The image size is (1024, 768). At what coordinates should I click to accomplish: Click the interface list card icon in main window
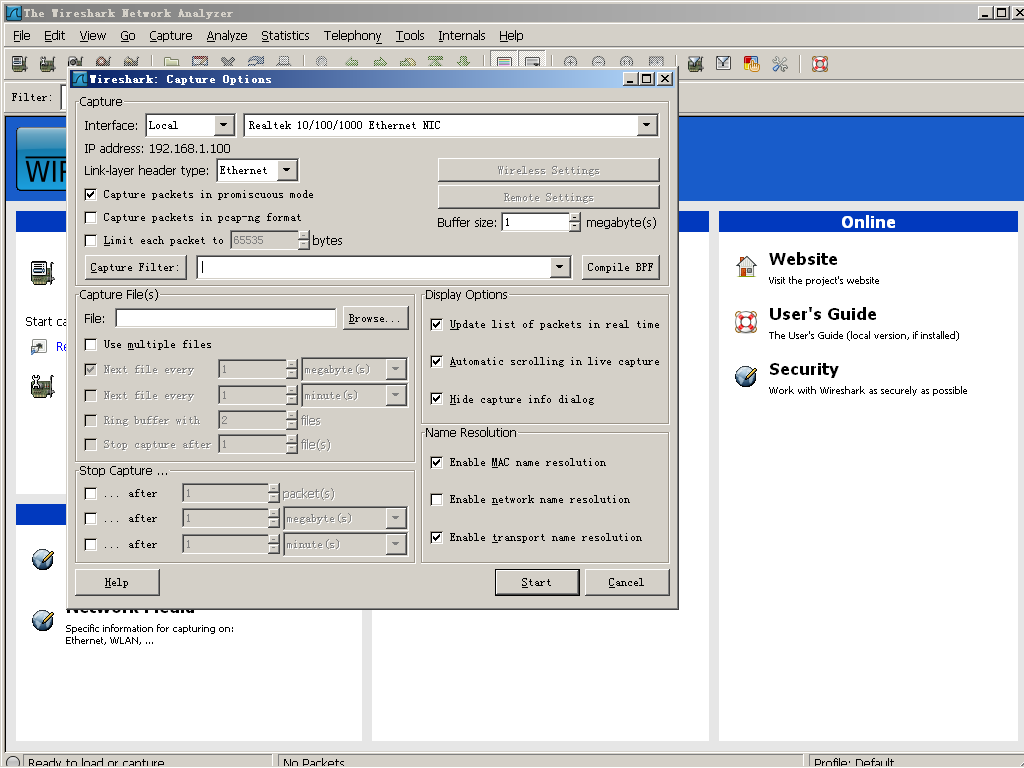pos(42,272)
